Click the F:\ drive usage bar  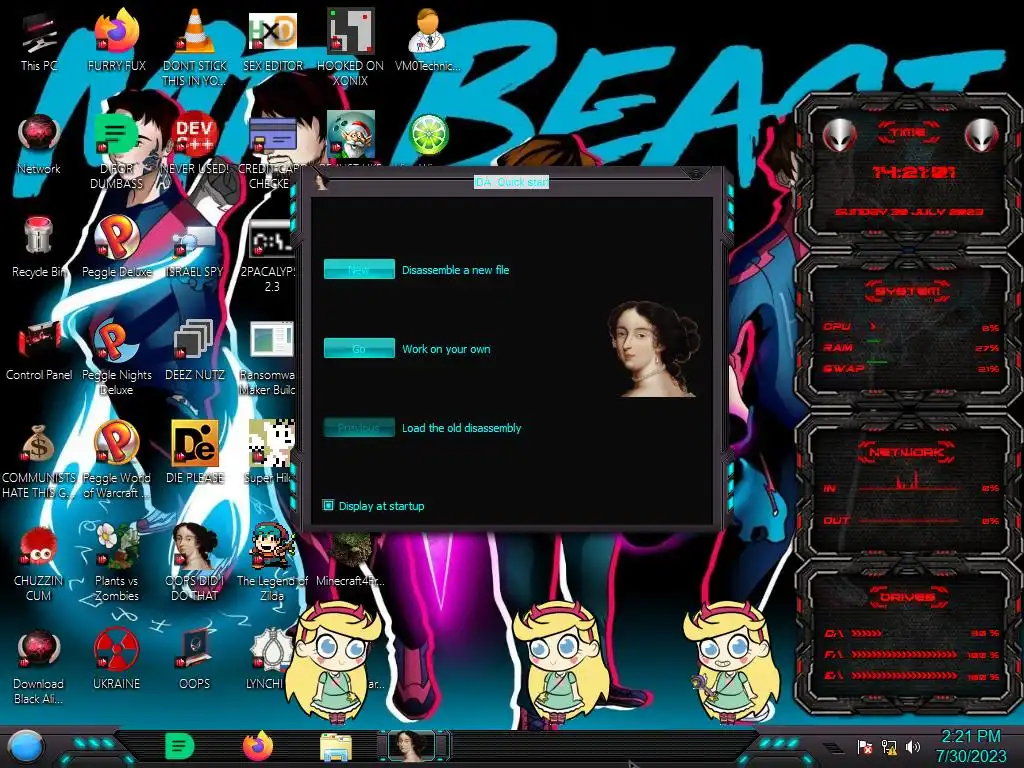coord(904,654)
